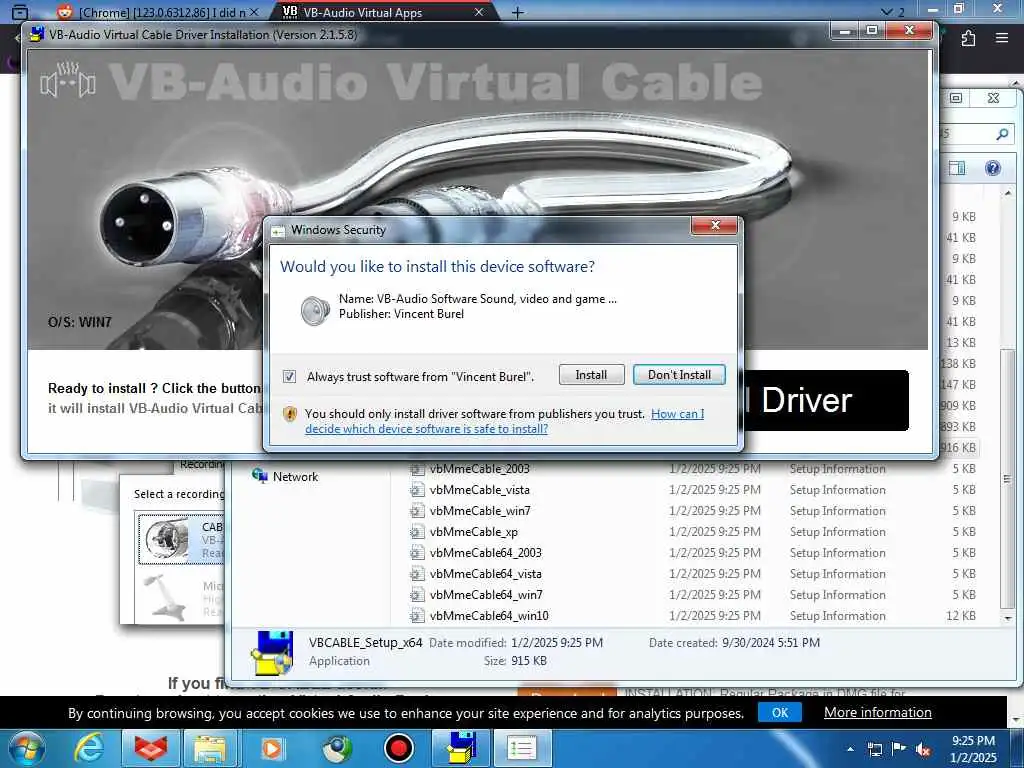The image size is (1024, 768).
Task: Click the magnifier in Explorer's search box
Action: click(x=1002, y=134)
